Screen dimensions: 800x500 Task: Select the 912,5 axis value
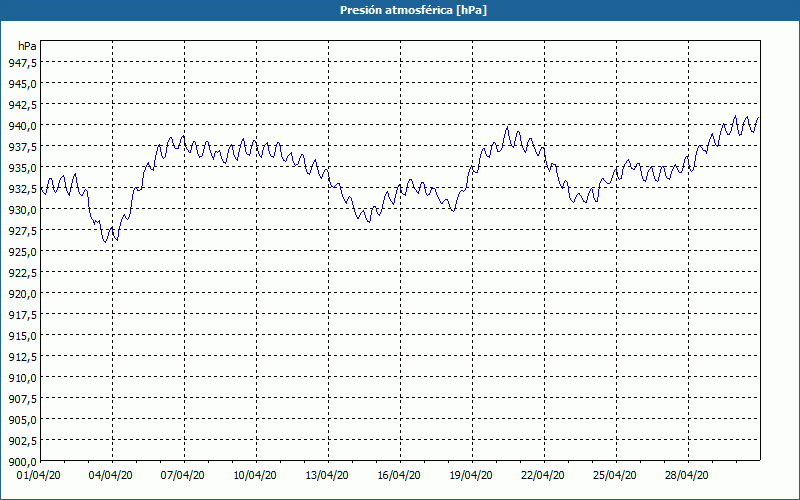click(22, 357)
